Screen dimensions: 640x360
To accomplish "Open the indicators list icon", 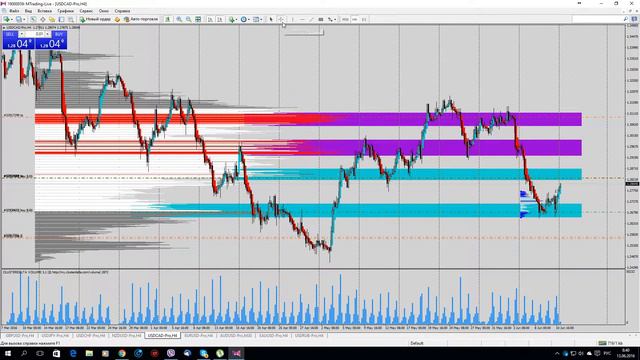I will click(x=232, y=19).
